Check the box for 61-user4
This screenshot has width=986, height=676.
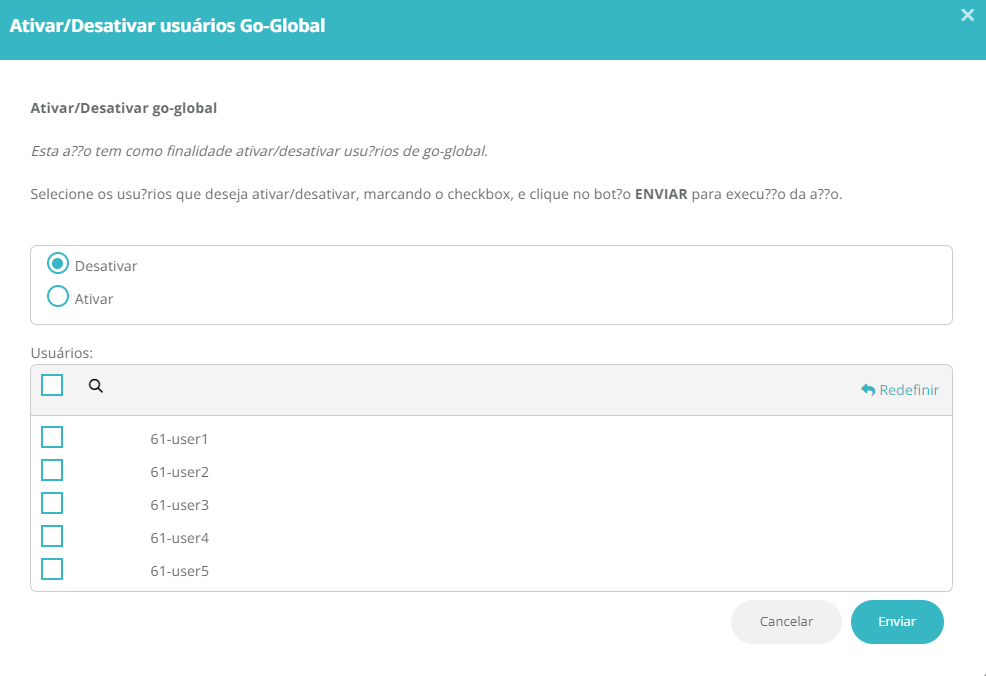[x=52, y=536]
